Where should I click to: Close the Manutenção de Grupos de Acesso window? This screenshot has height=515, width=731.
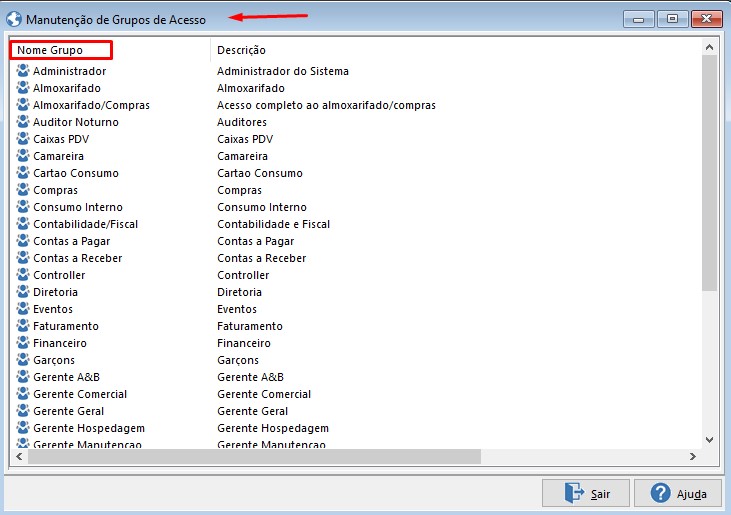[x=707, y=19]
